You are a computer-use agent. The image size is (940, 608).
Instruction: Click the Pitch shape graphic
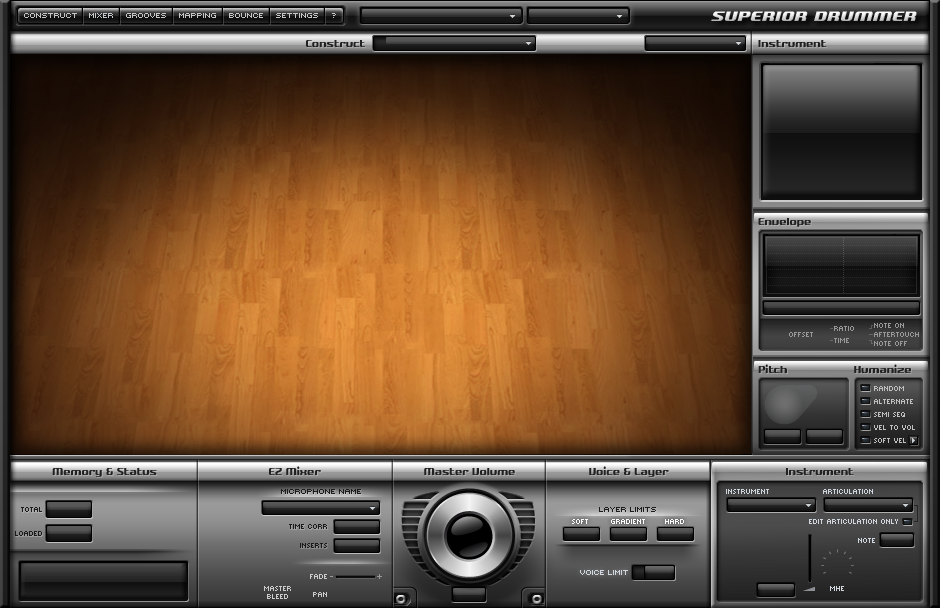tap(790, 403)
